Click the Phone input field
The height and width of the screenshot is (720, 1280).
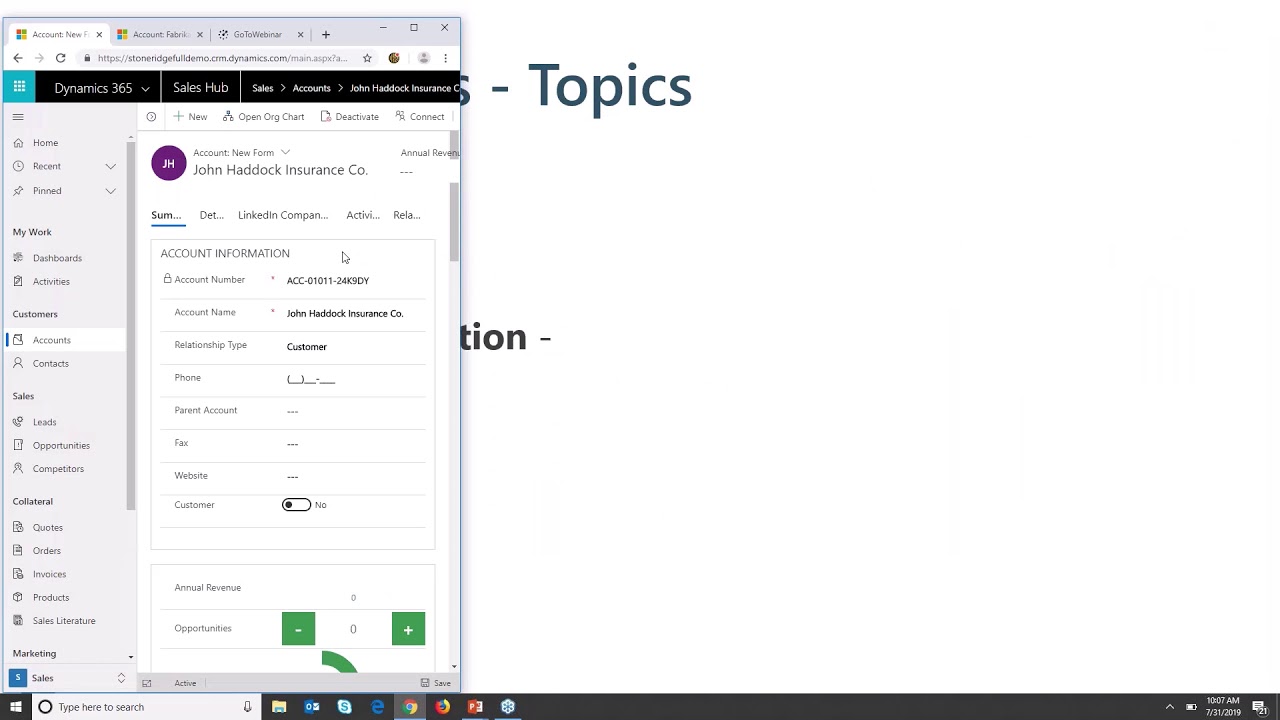pyautogui.click(x=355, y=379)
